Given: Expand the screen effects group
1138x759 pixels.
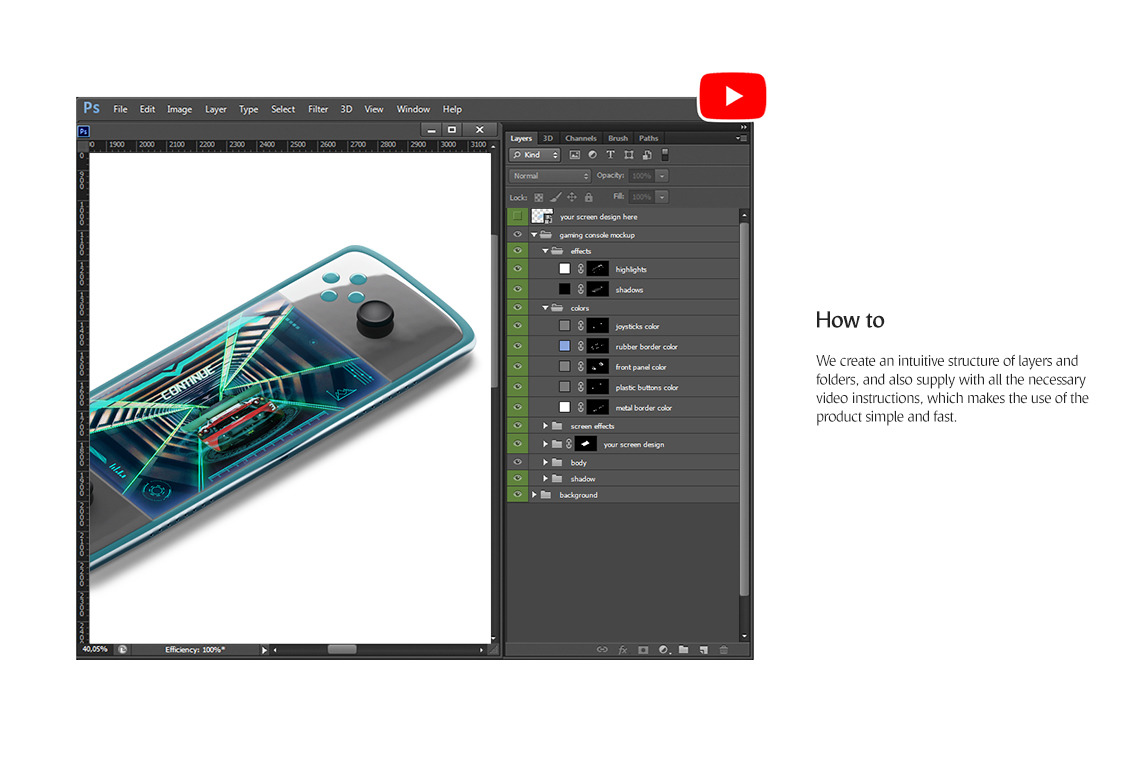Looking at the screenshot, I should [x=544, y=425].
